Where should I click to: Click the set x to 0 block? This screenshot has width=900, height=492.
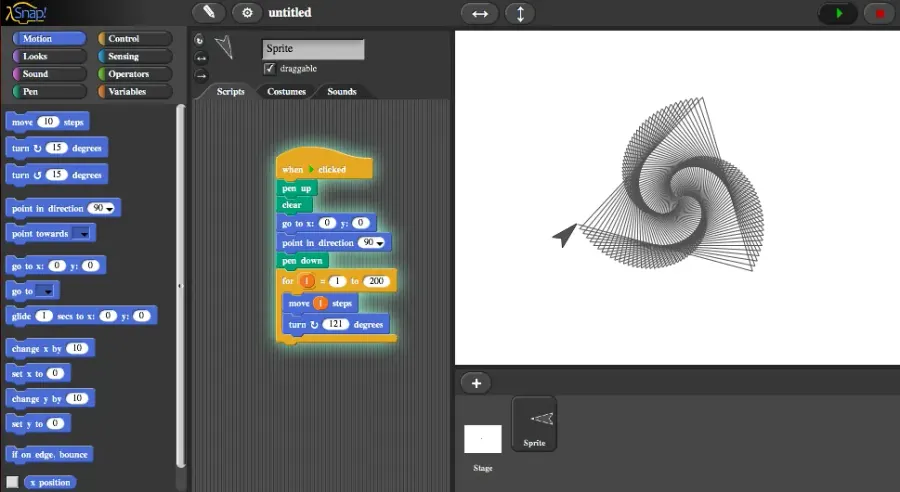tap(38, 373)
